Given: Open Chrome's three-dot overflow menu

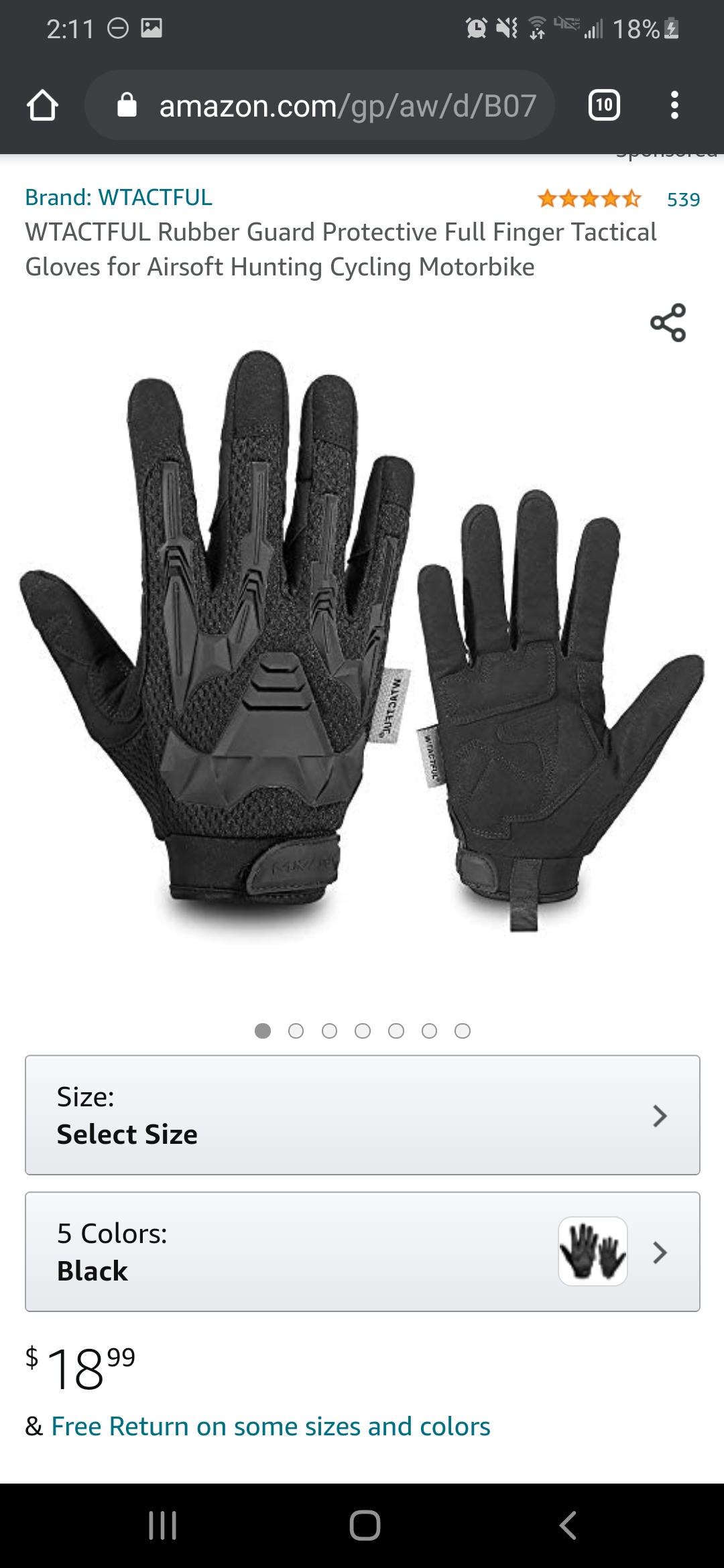Looking at the screenshot, I should click(674, 105).
